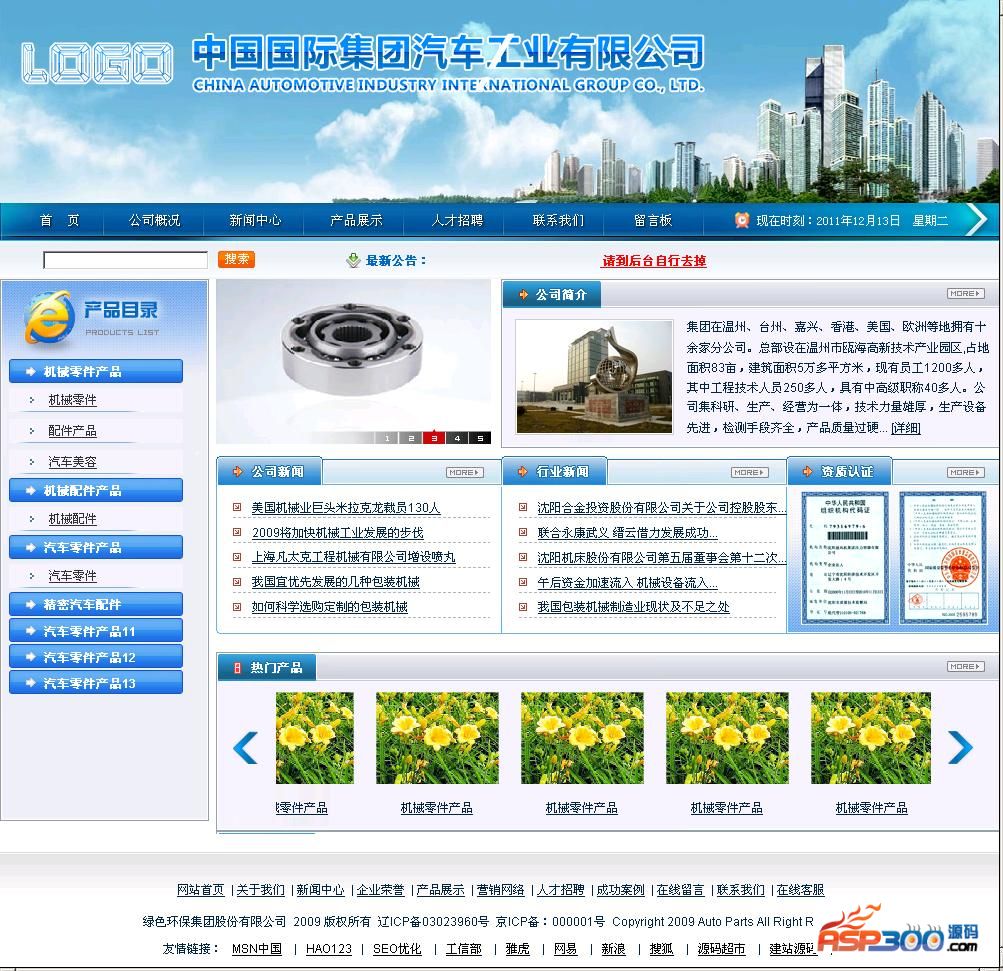Click MORE button in 热门产品 section
The width and height of the screenshot is (1003, 971).
pos(965,667)
